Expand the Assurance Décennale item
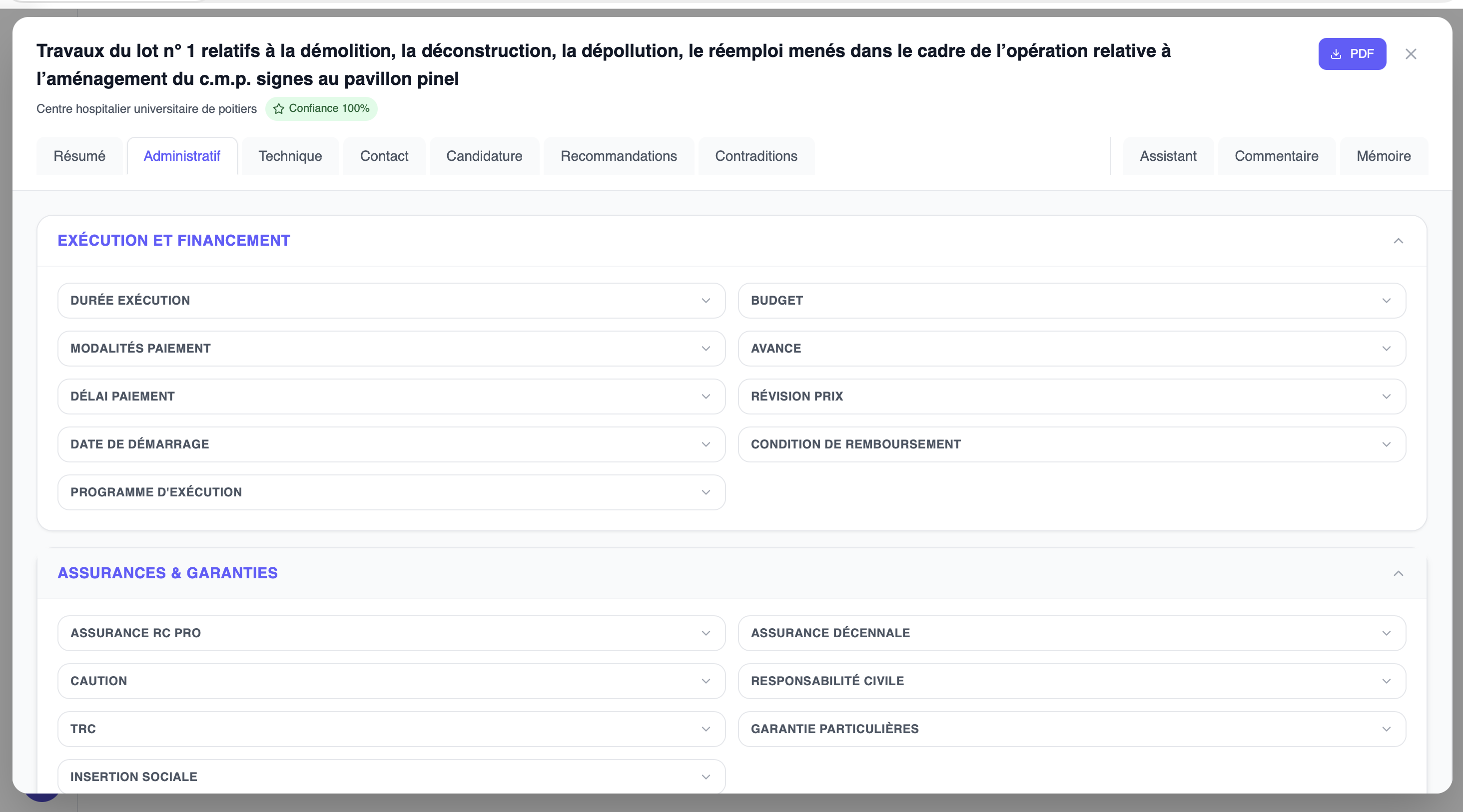Viewport: 1463px width, 812px height. click(x=1072, y=633)
